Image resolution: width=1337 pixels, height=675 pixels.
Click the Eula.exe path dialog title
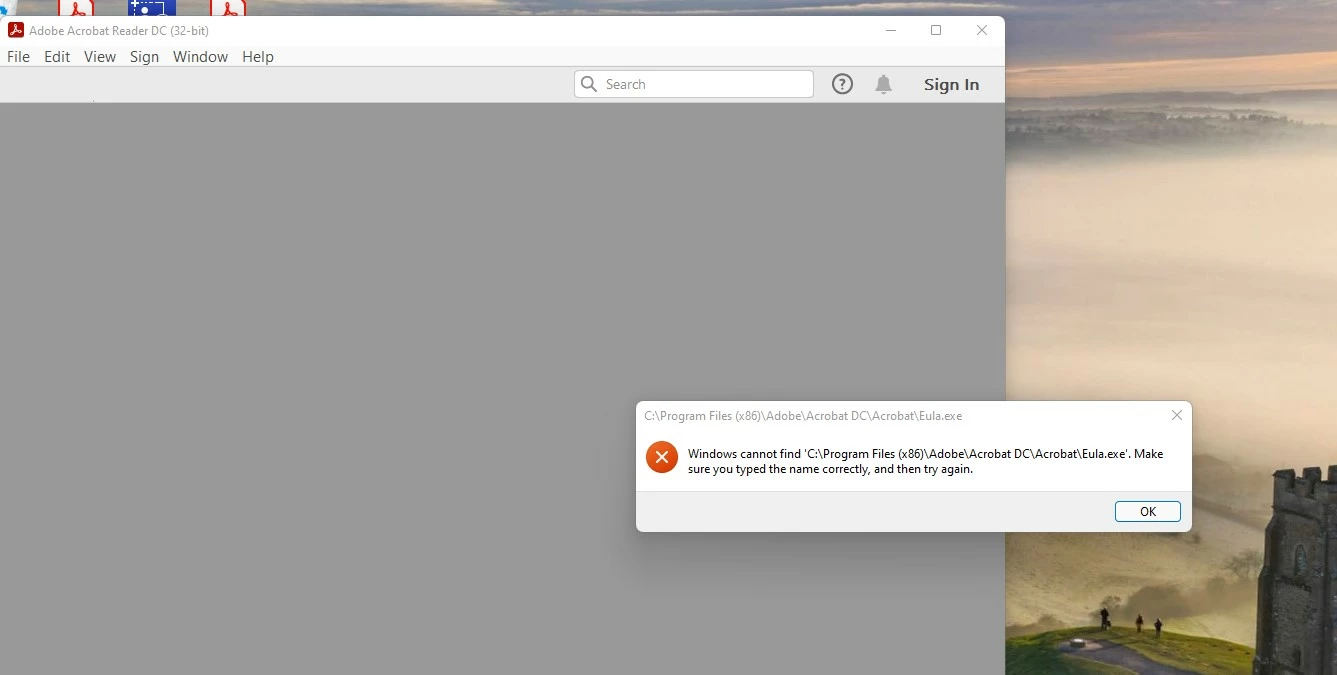(803, 416)
